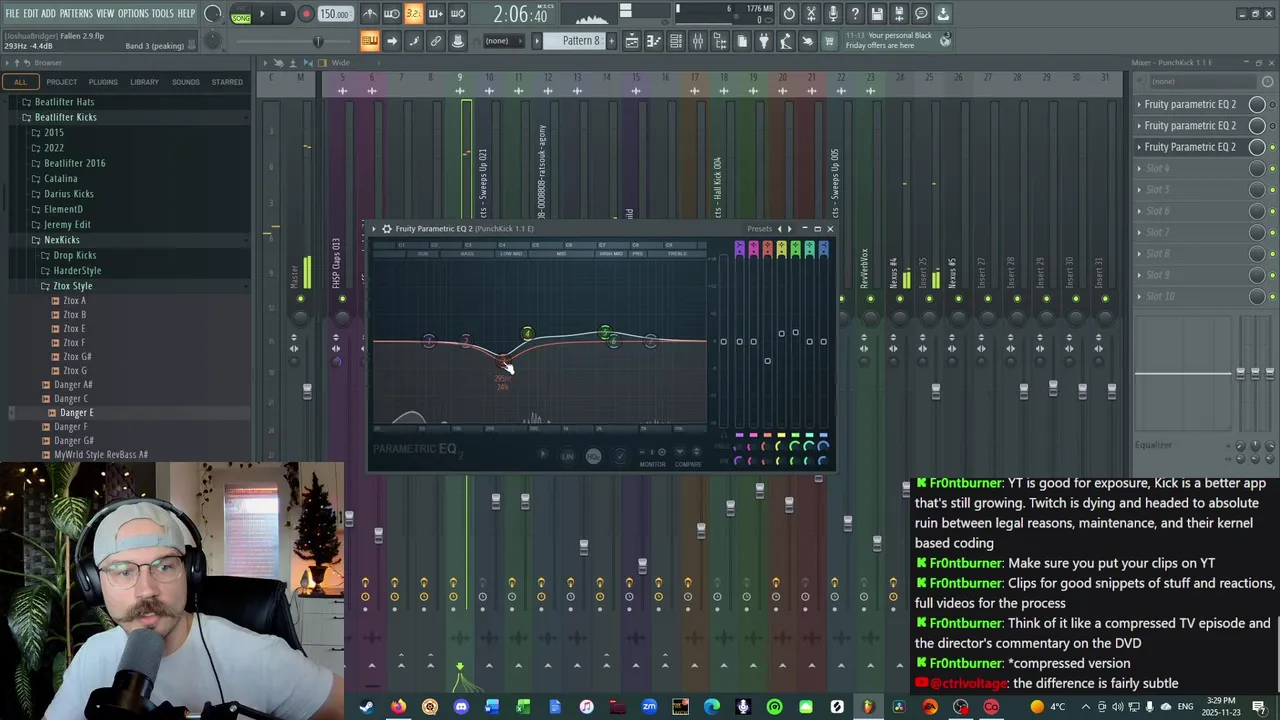Open the EQ Presets menu
The height and width of the screenshot is (720, 1280).
(x=760, y=229)
